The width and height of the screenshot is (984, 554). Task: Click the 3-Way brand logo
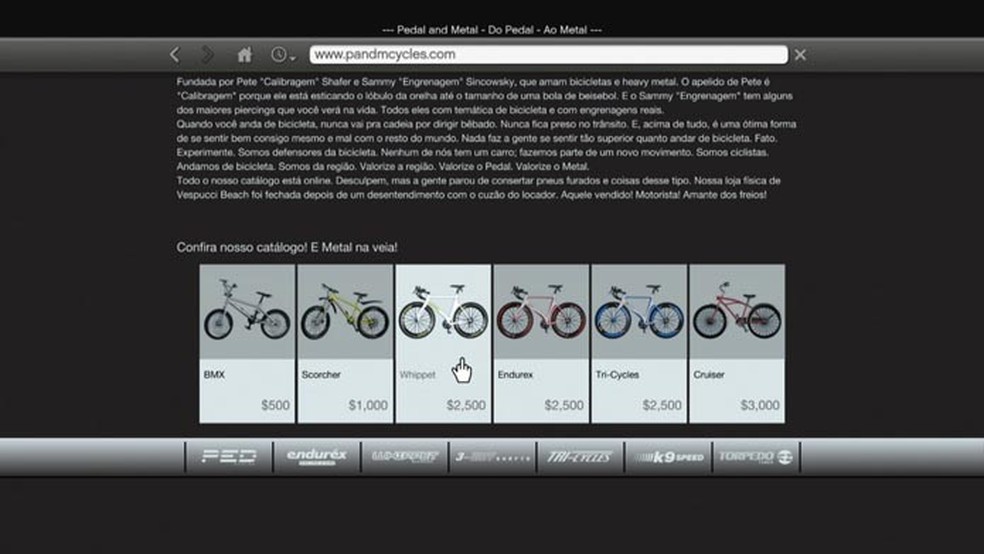492,457
